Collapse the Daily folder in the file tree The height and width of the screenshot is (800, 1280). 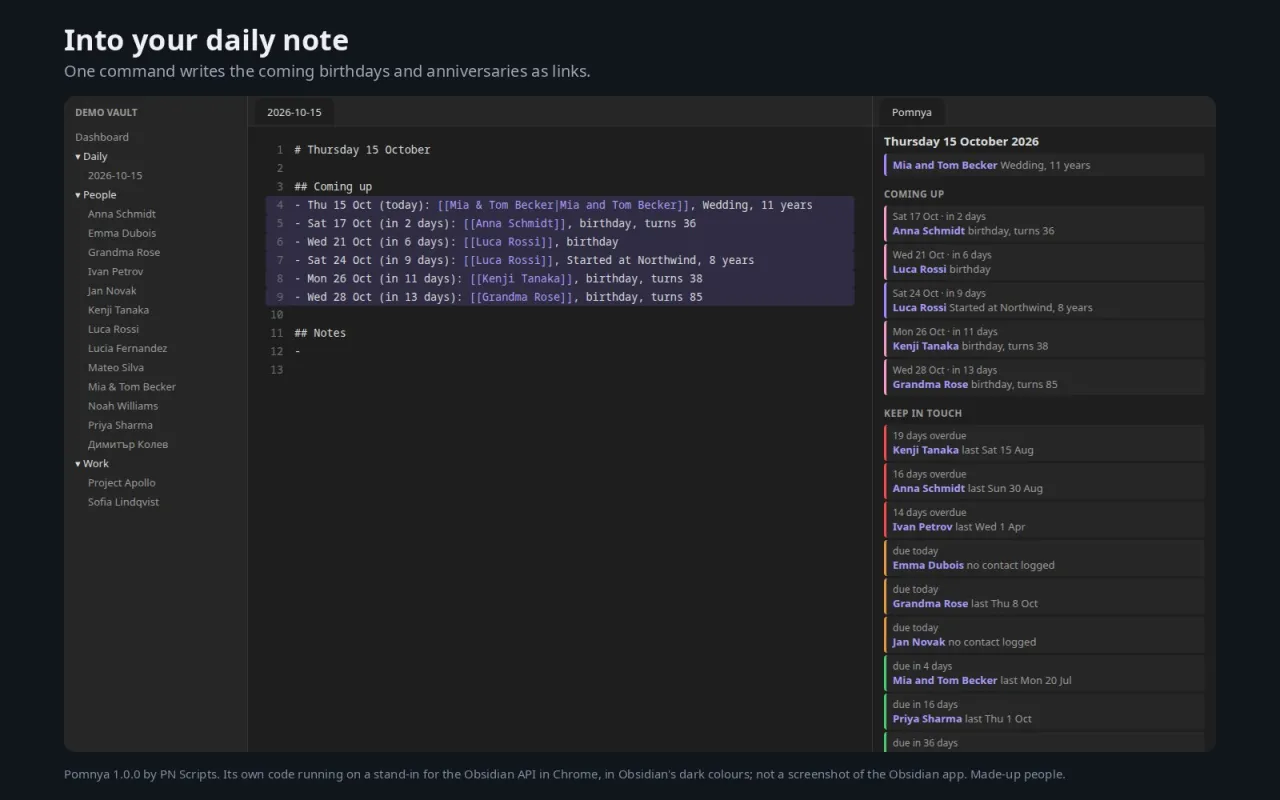point(91,156)
